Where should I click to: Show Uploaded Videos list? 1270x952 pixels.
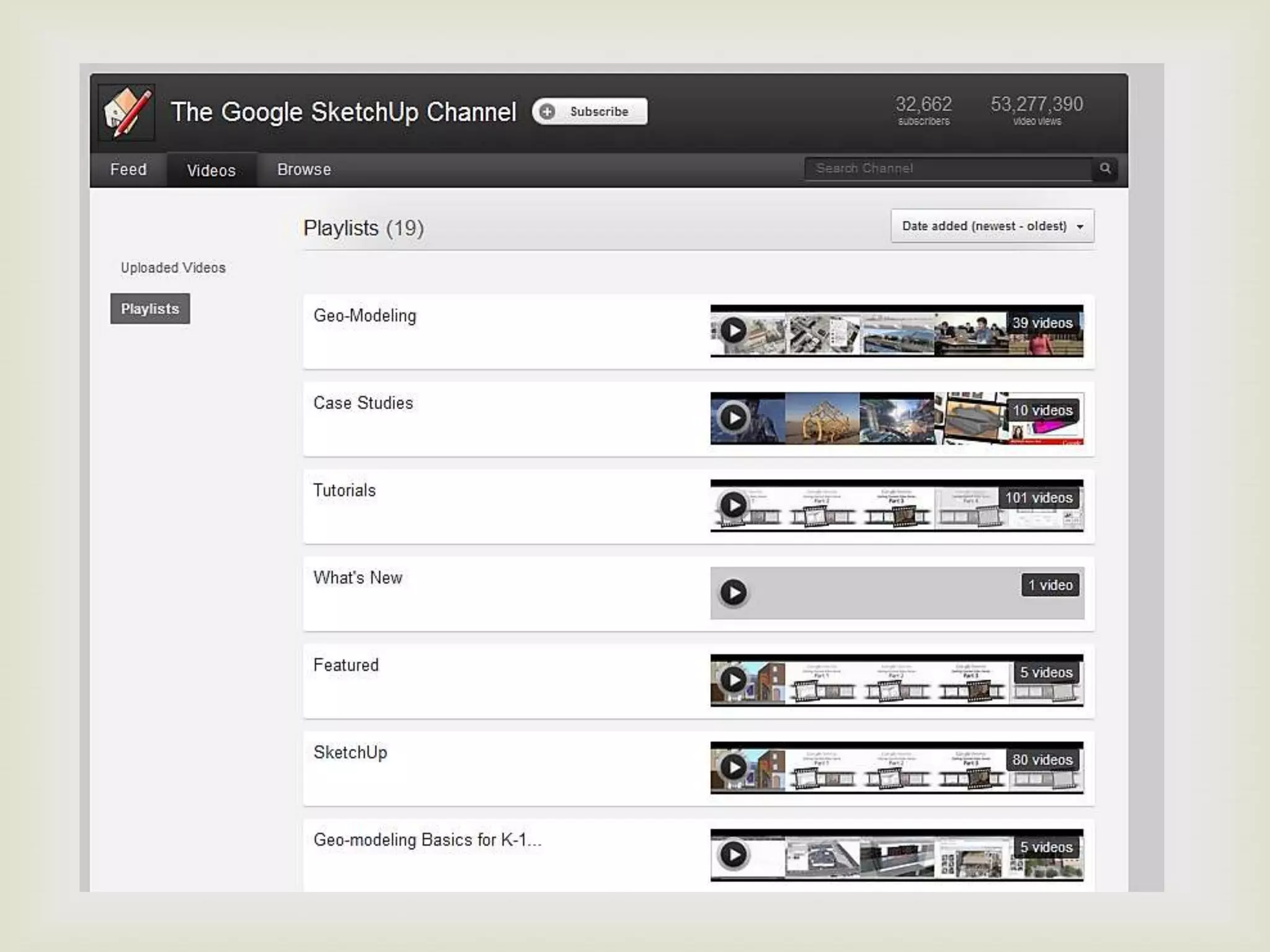(173, 268)
